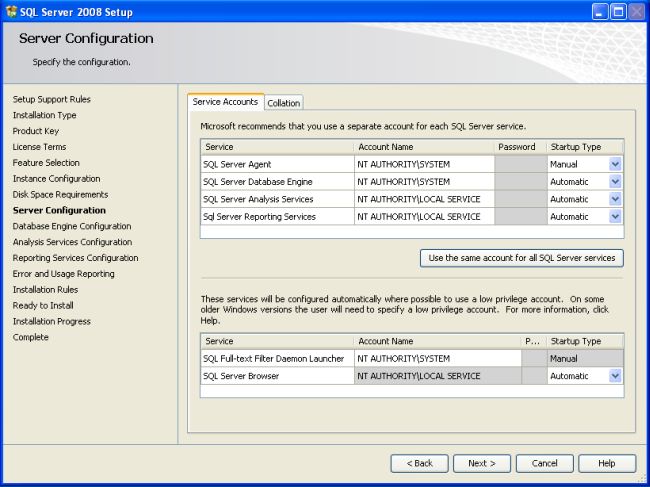Click the Product Key step
Image resolution: width=650 pixels, height=487 pixels.
tap(36, 131)
